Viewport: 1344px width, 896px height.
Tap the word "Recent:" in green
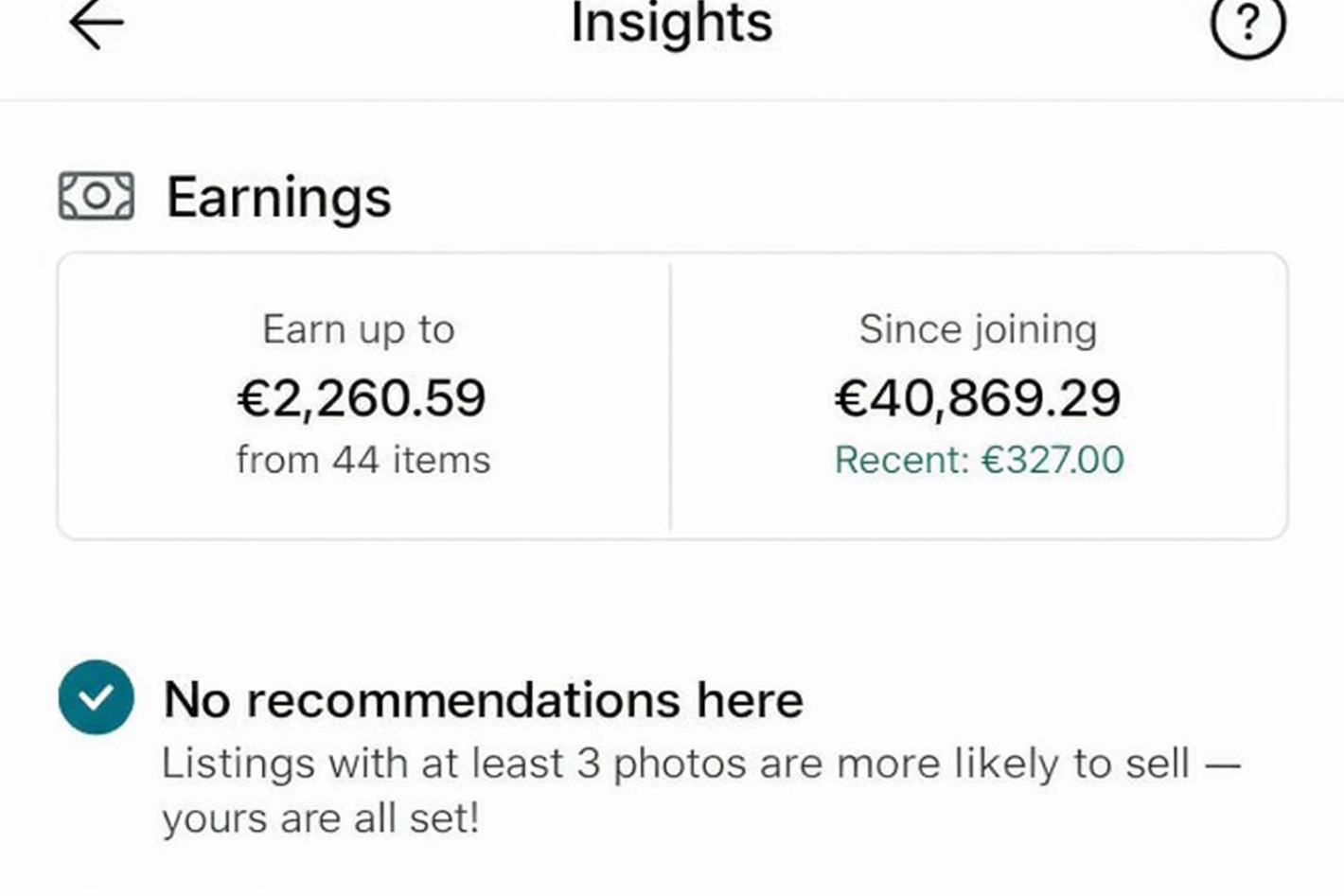coord(901,460)
